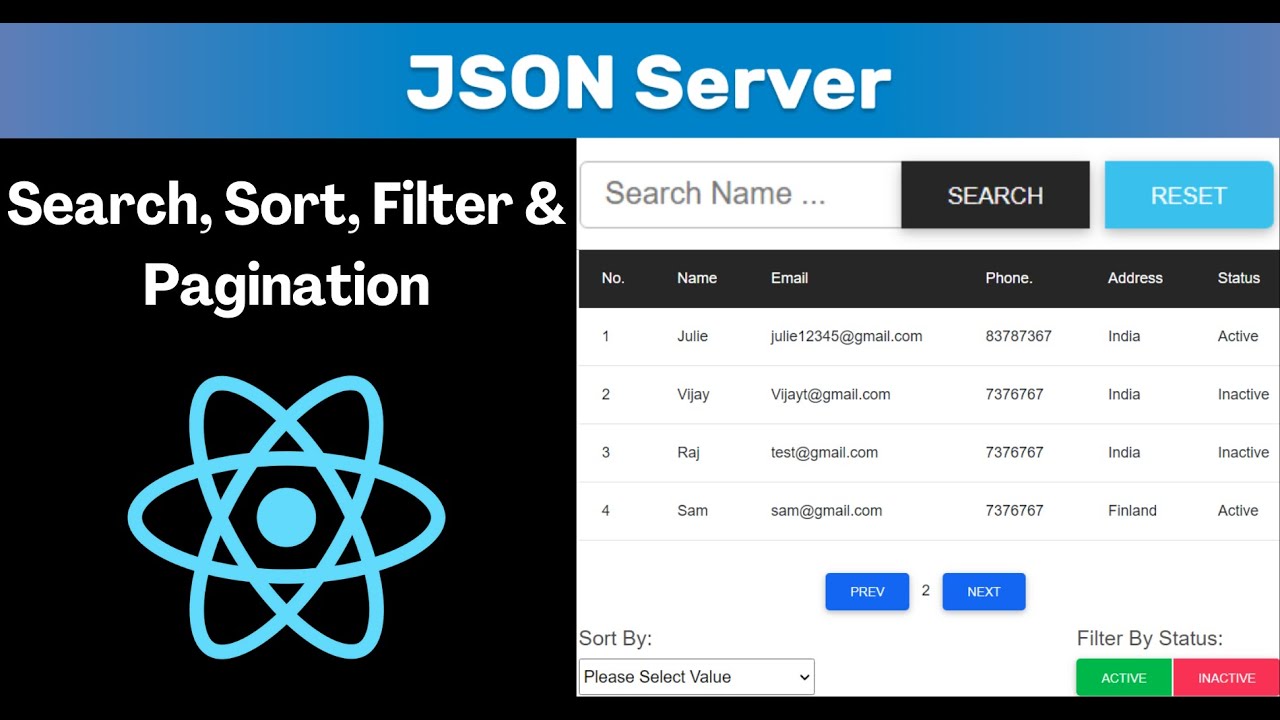Click Finland address in Sam's row
Viewport: 1280px width, 720px height.
point(1132,510)
